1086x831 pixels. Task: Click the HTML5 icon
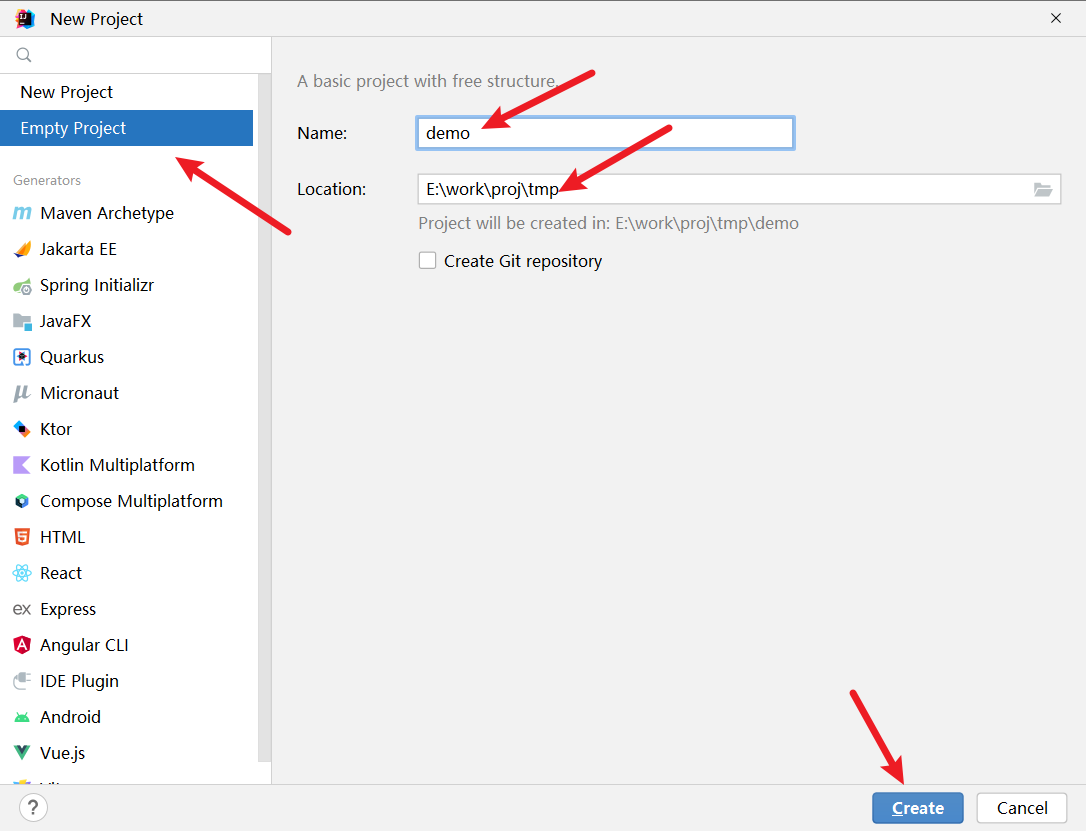pos(22,537)
